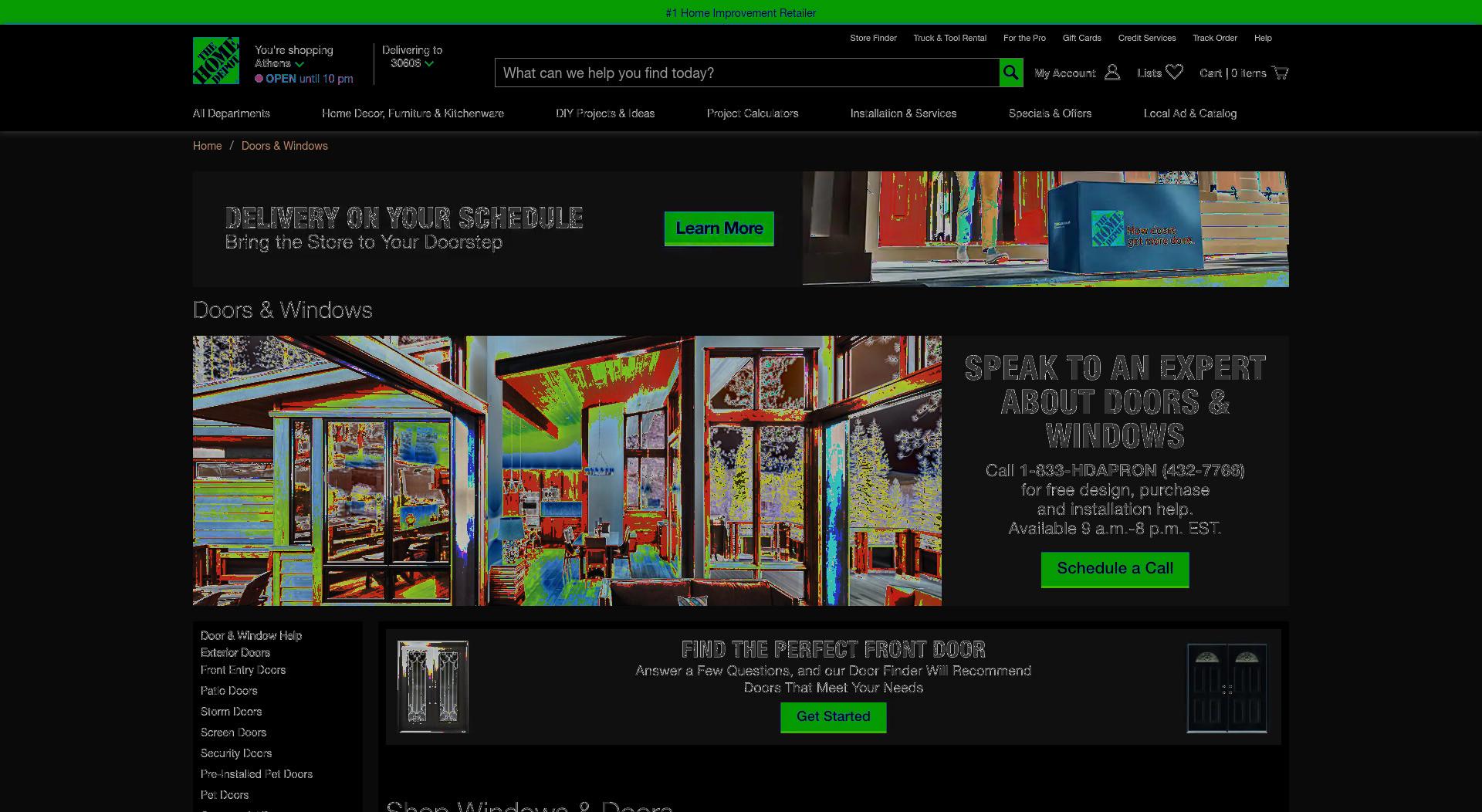Screen dimensions: 1482x812
Task: Click the dark double door thumbnail
Action: [1227, 689]
